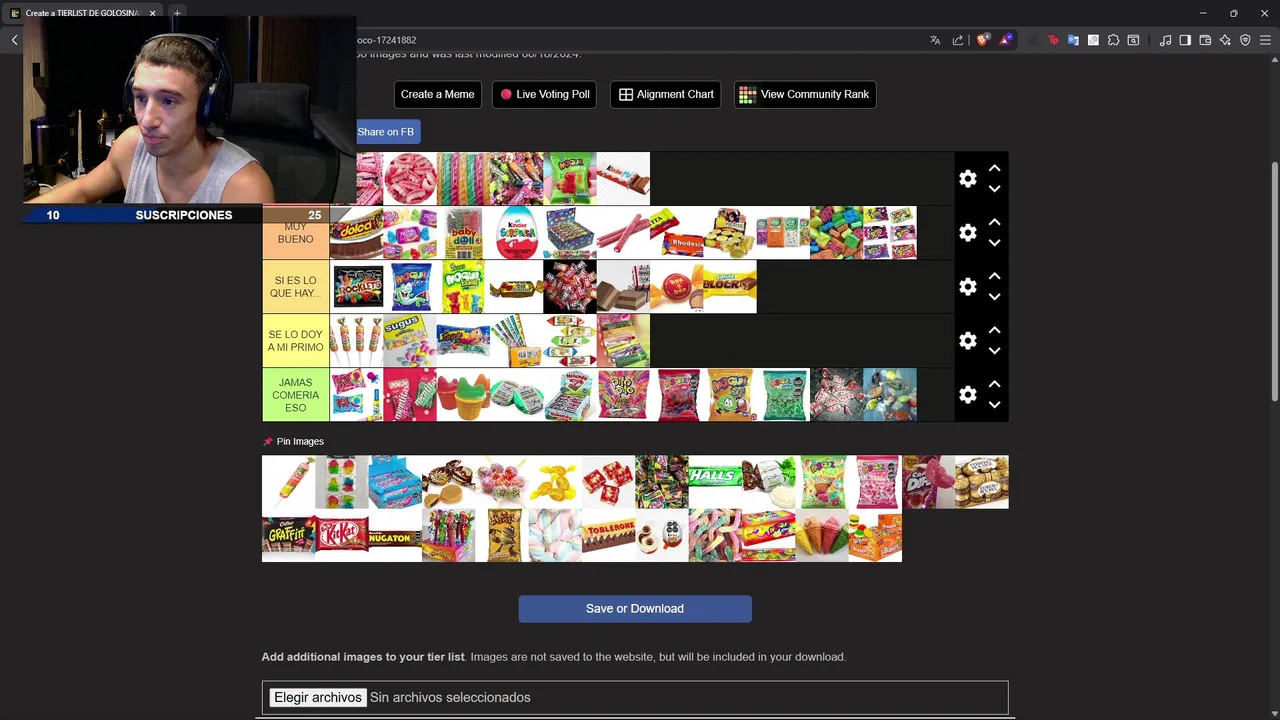This screenshot has height=720, width=1280.
Task: Open Brave Shields lion icon
Action: click(x=983, y=40)
